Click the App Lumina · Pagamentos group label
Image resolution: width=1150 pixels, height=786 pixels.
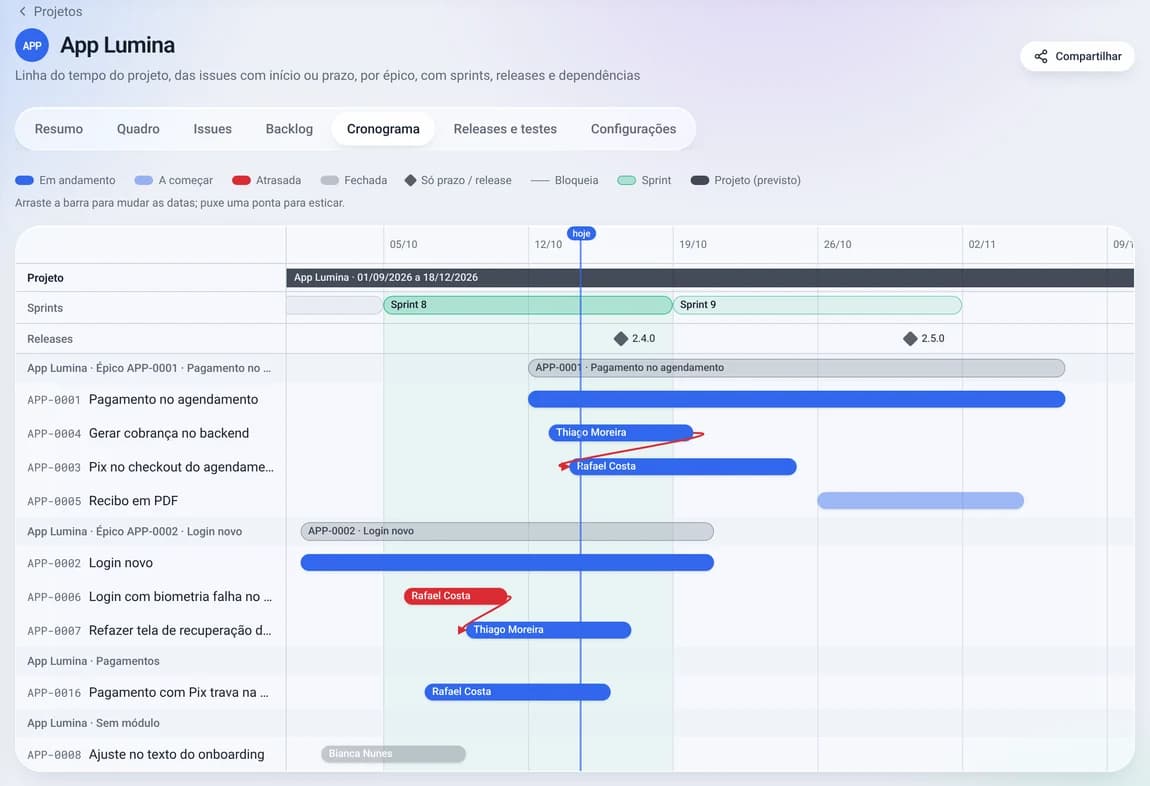[93, 661]
